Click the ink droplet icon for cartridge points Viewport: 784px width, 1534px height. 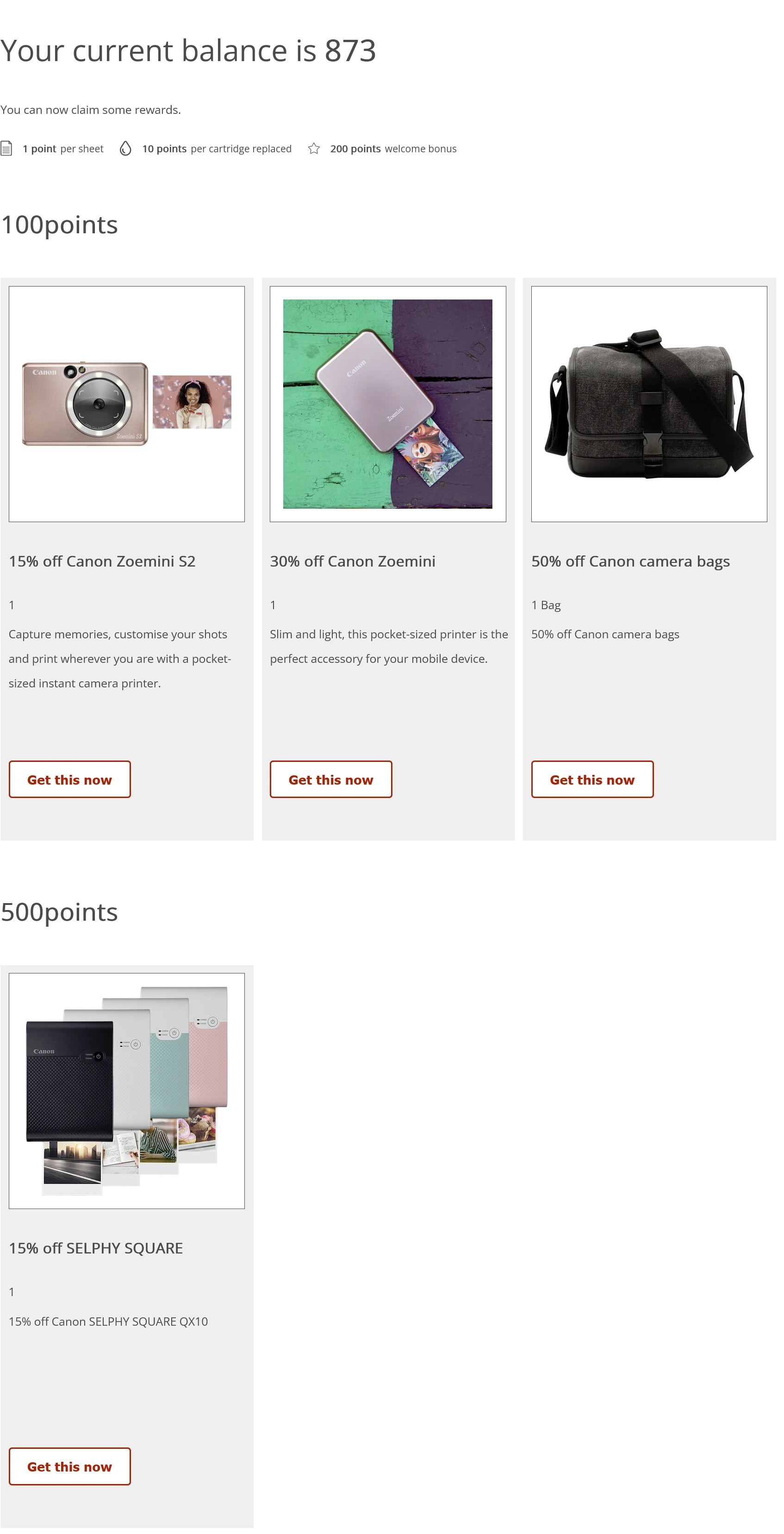125,148
